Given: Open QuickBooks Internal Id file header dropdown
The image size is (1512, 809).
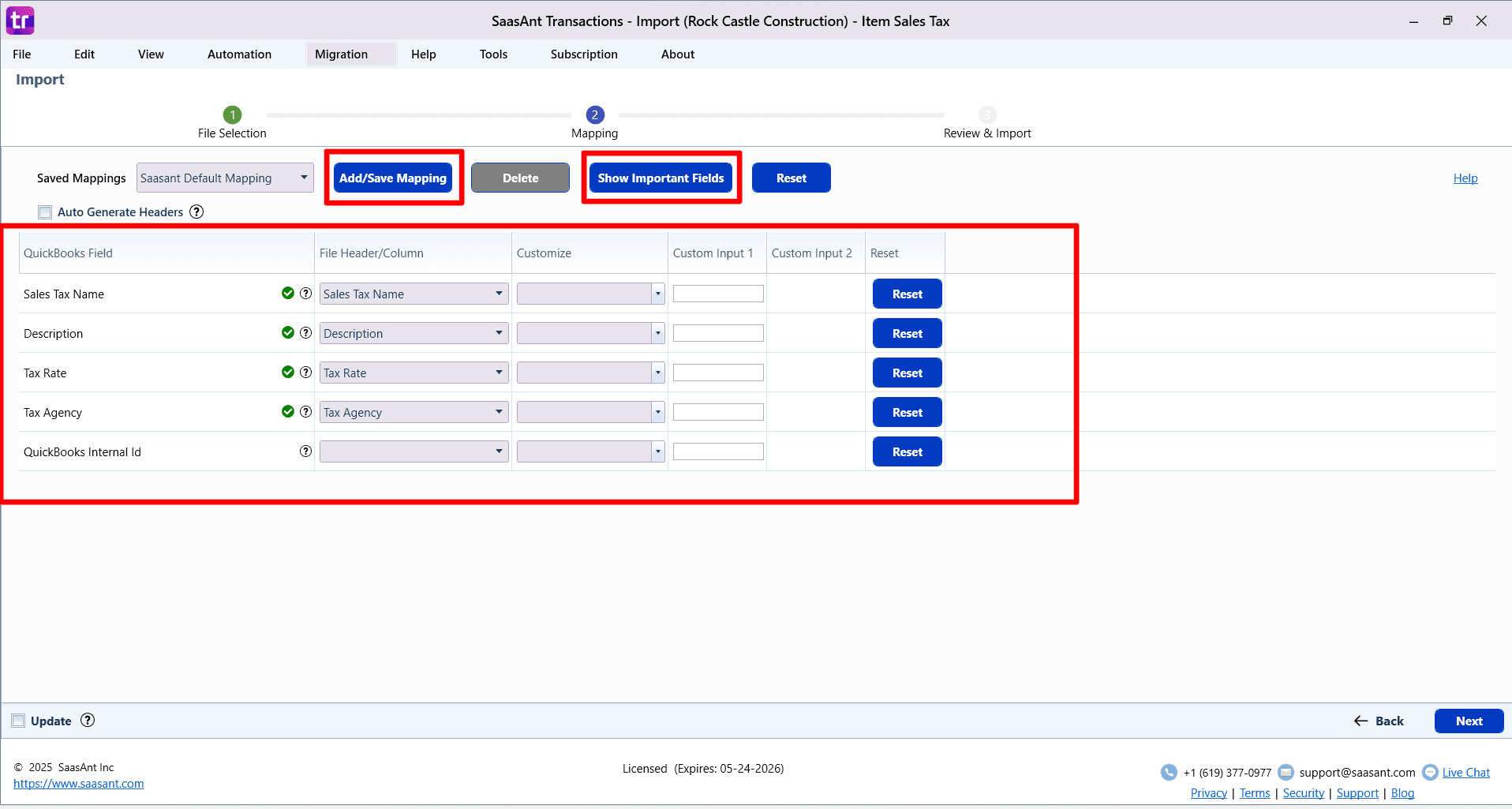Looking at the screenshot, I should pyautogui.click(x=414, y=451).
